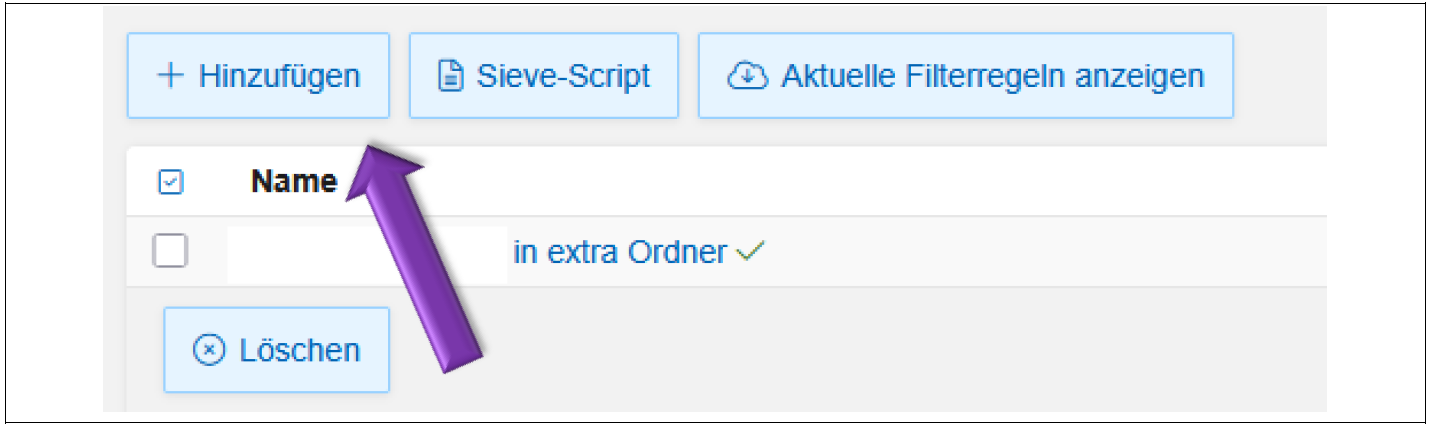1434x434 pixels.
Task: Click gray toolbar area right of Aktuelle Filterregeln button
Action: 1280,76
